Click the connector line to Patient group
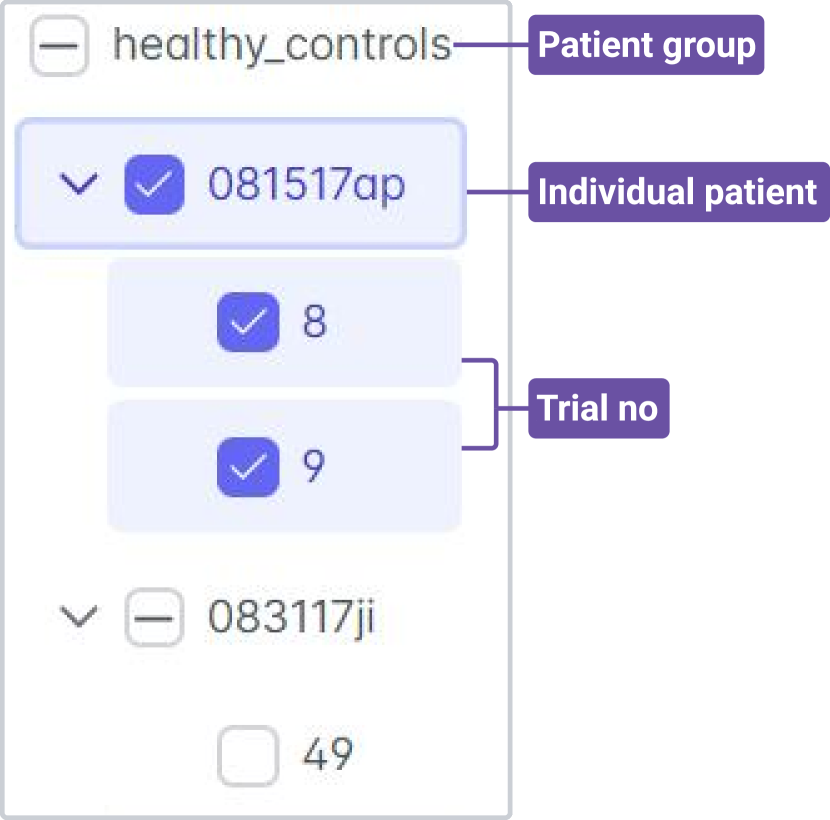 490,45
